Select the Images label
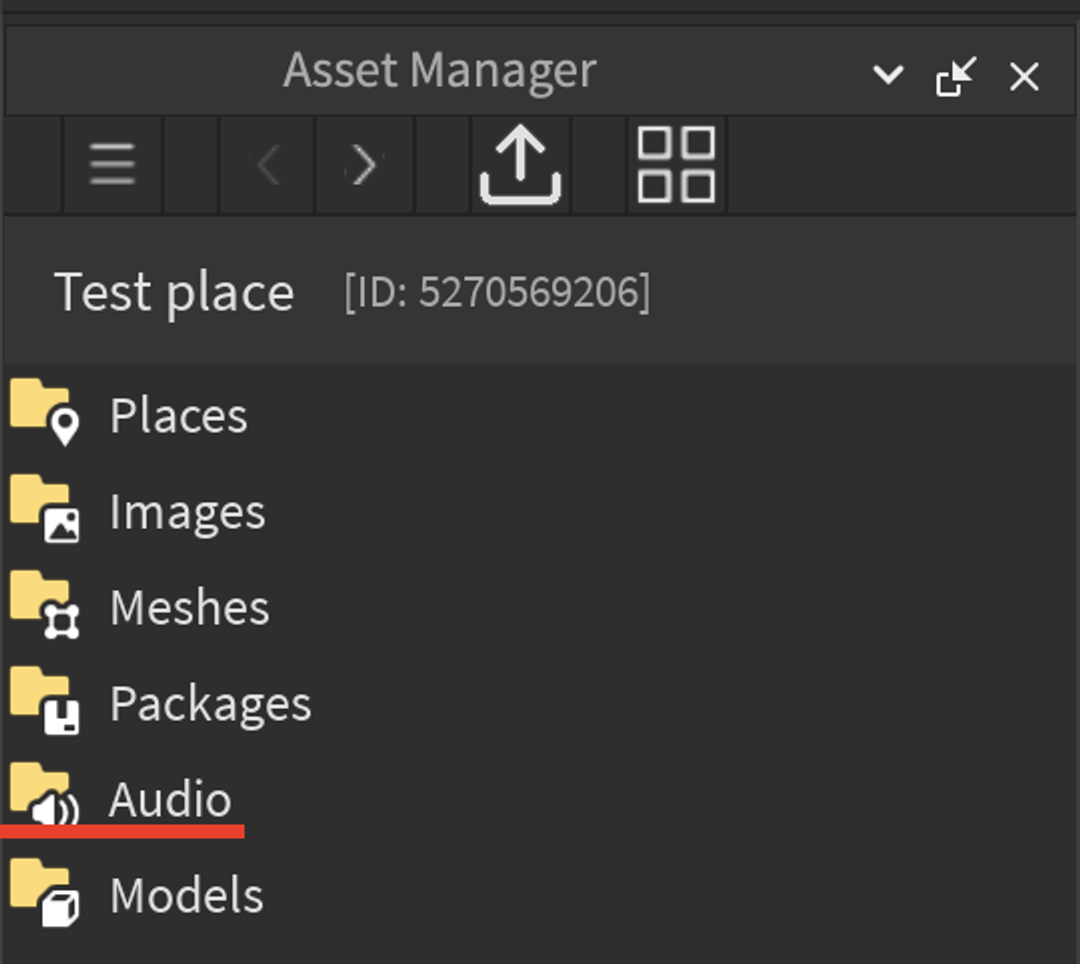This screenshot has width=1080, height=964. click(x=187, y=513)
